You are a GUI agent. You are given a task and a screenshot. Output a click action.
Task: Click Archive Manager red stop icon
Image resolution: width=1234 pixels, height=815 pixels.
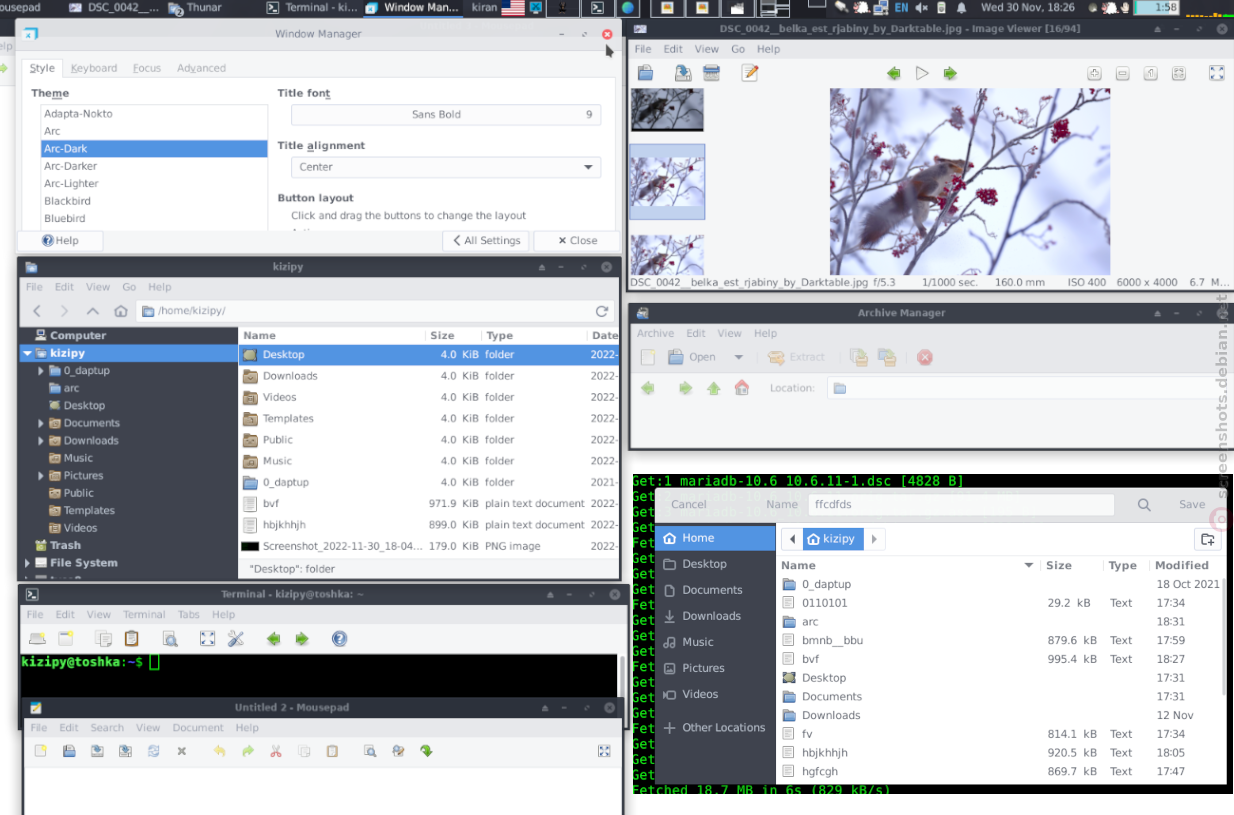coord(925,357)
